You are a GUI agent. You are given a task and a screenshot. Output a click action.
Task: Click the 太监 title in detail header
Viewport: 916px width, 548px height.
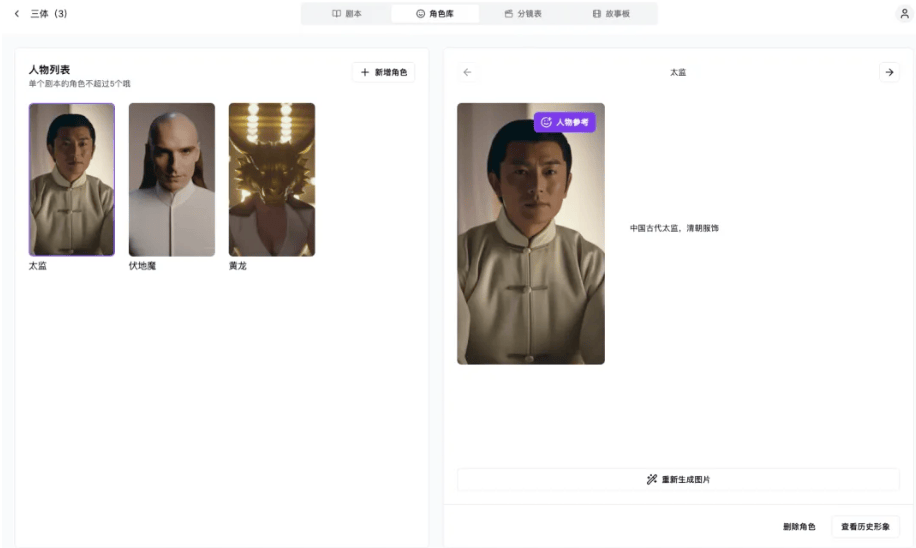tap(678, 72)
